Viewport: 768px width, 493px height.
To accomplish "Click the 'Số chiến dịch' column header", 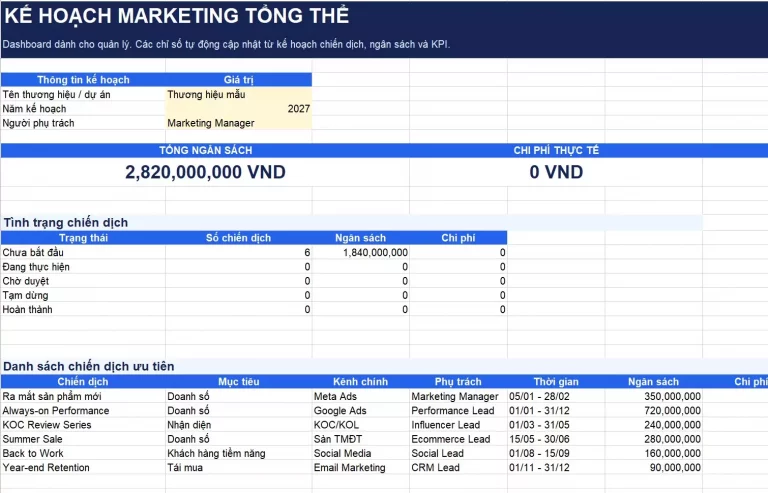I will tap(239, 238).
